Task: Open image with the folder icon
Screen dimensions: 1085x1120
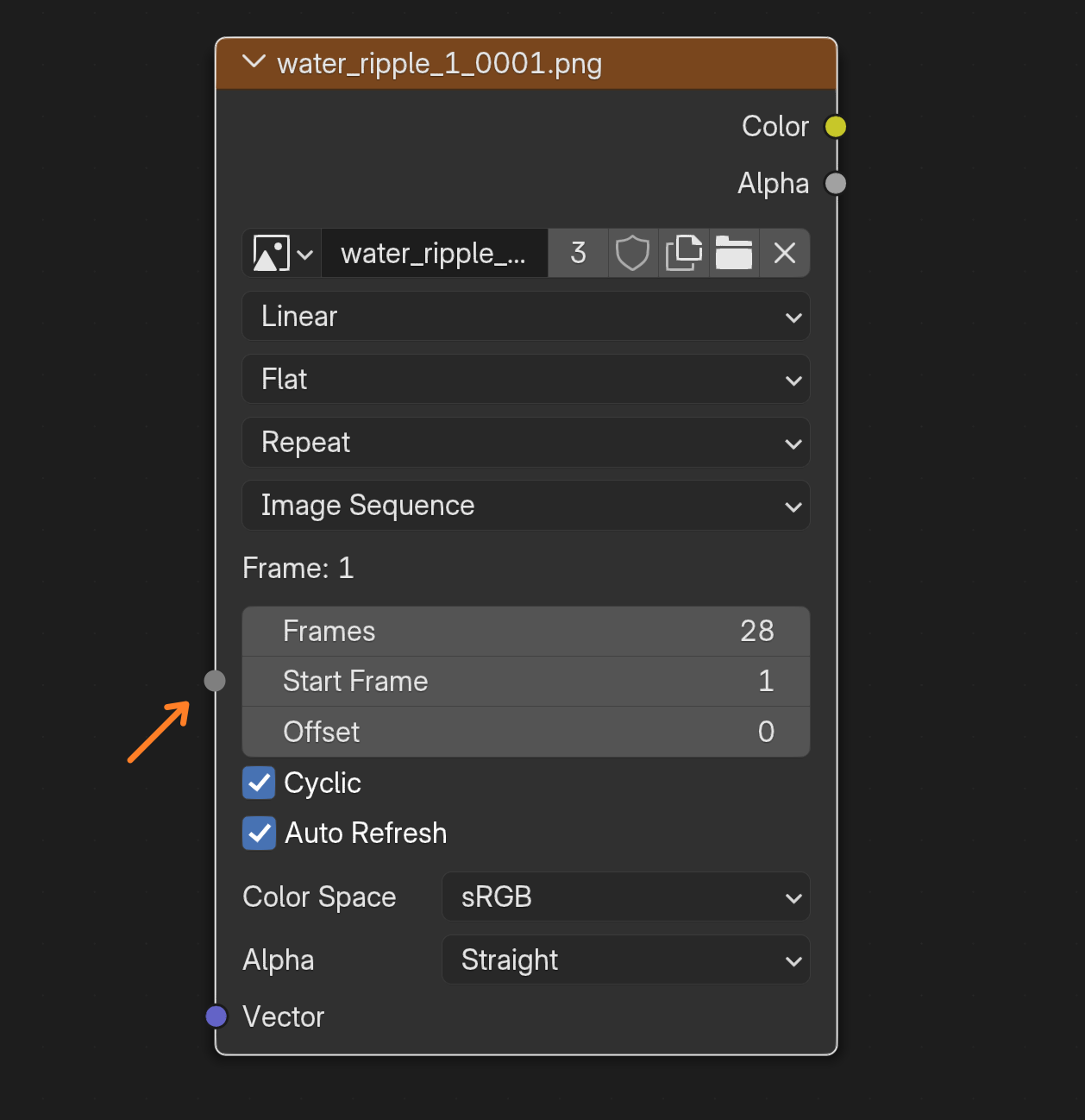Action: [734, 254]
